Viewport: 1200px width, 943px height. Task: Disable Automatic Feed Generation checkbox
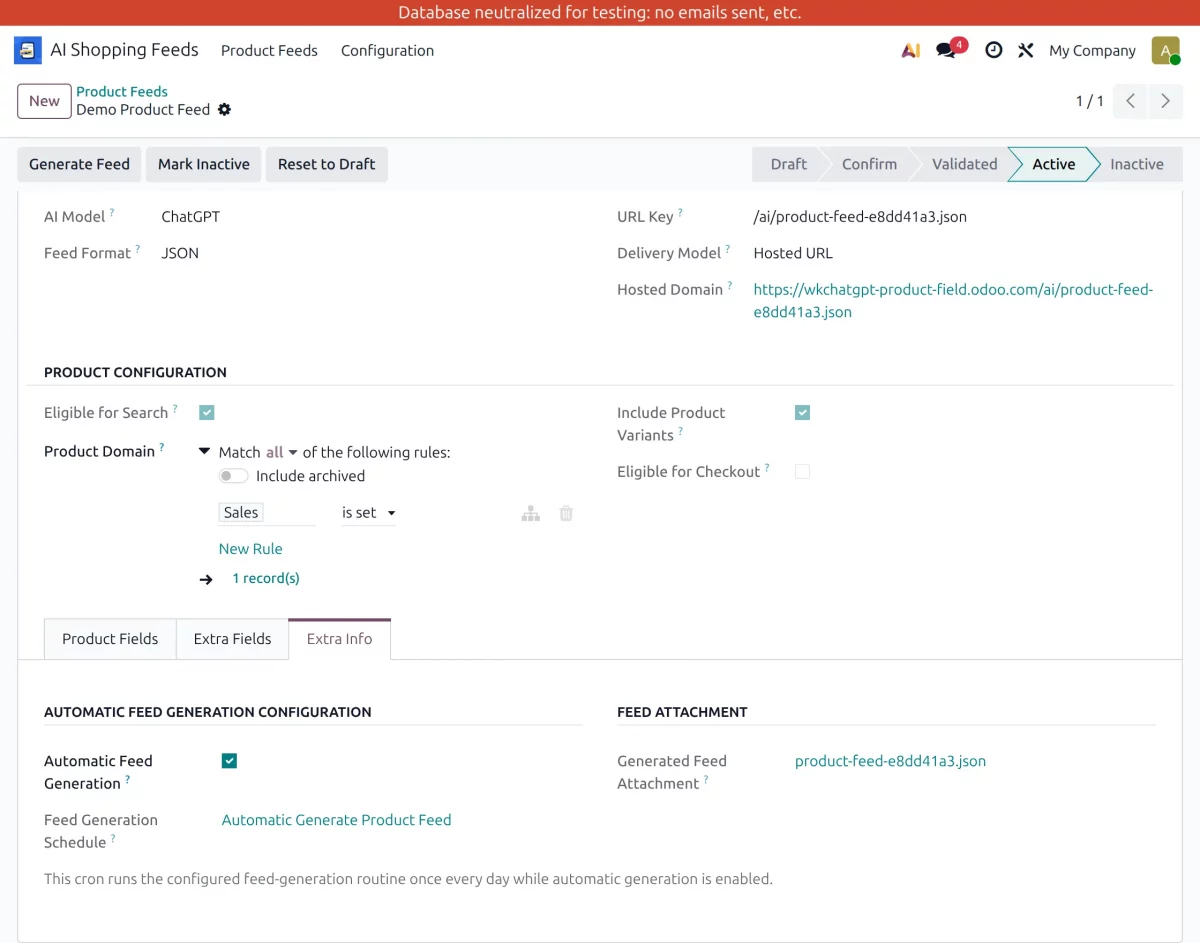[229, 760]
